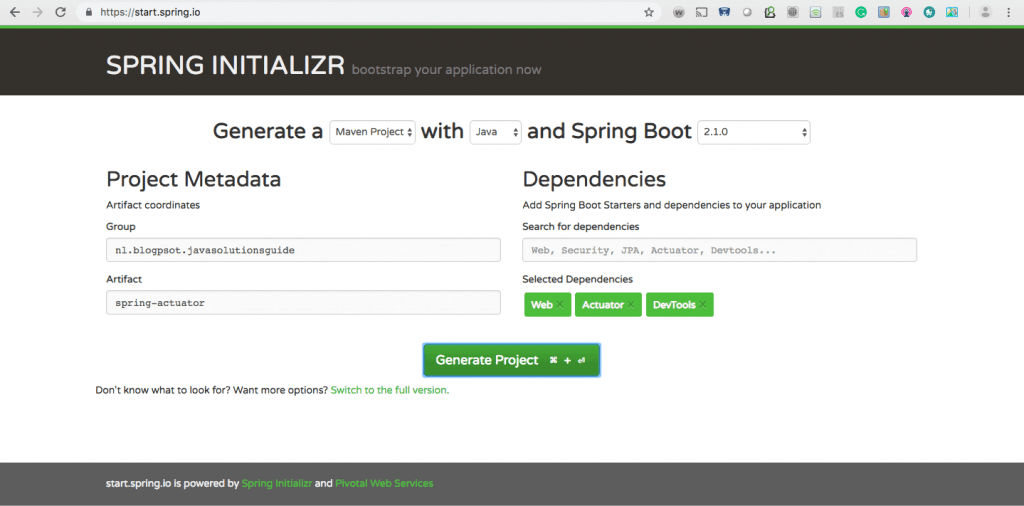Viewport: 1024px width, 506px height.
Task: Open the Grammarly green G extension
Action: point(861,12)
